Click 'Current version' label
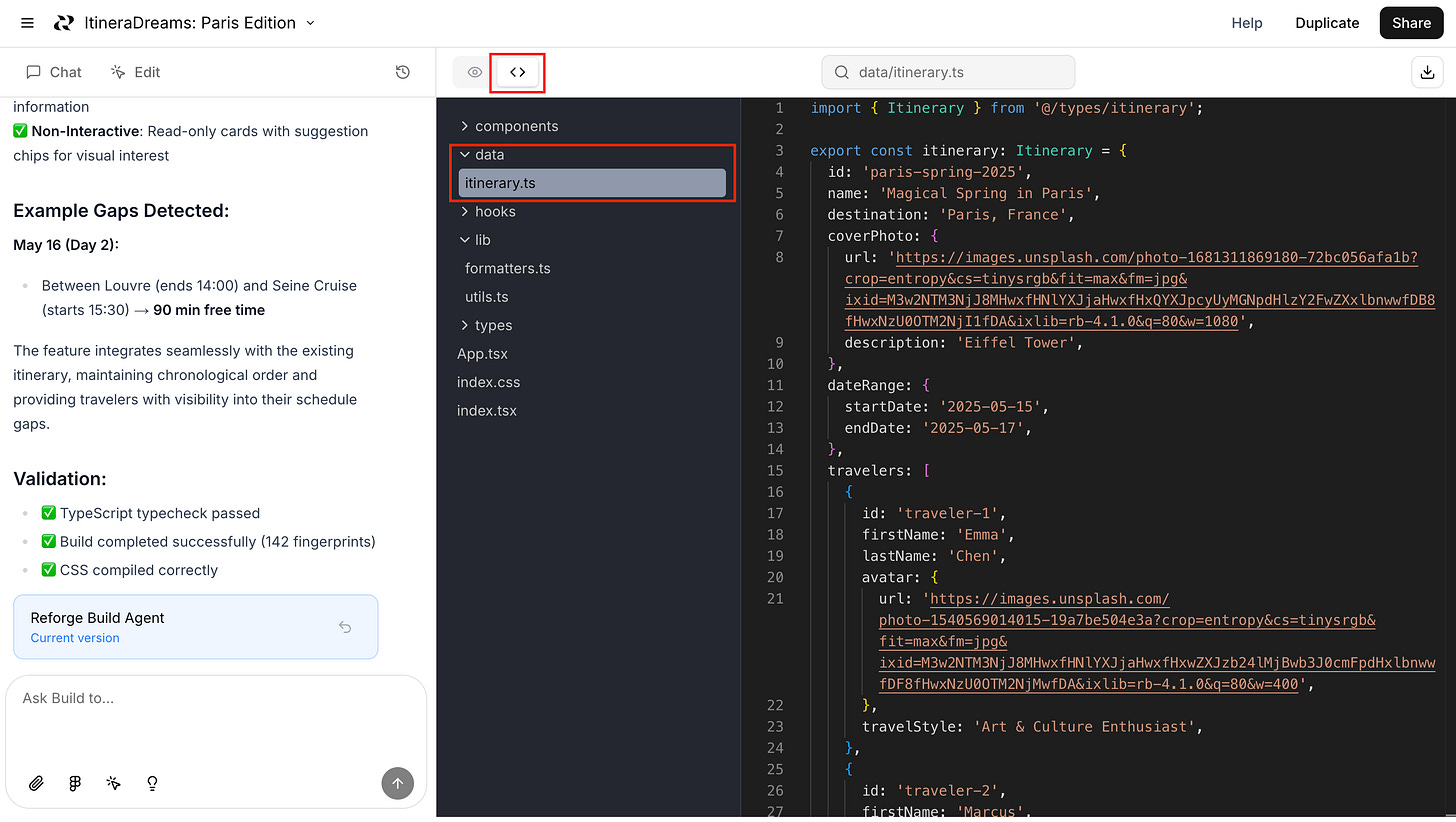Image resolution: width=1456 pixels, height=822 pixels. (x=75, y=638)
